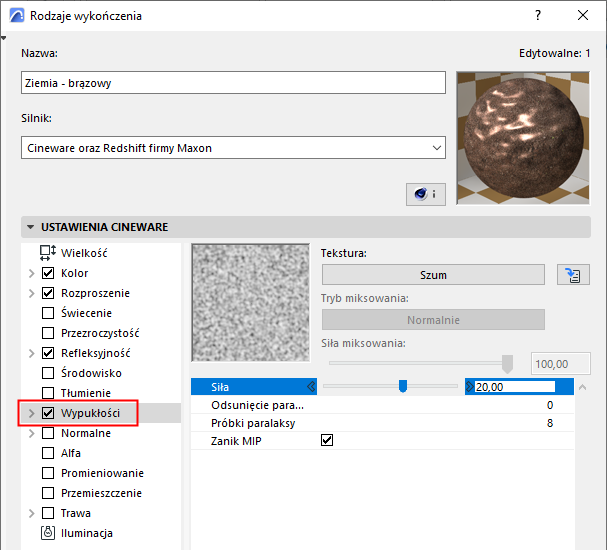
Task: Select the Refleksyjność channel label
Action: [x=96, y=353]
